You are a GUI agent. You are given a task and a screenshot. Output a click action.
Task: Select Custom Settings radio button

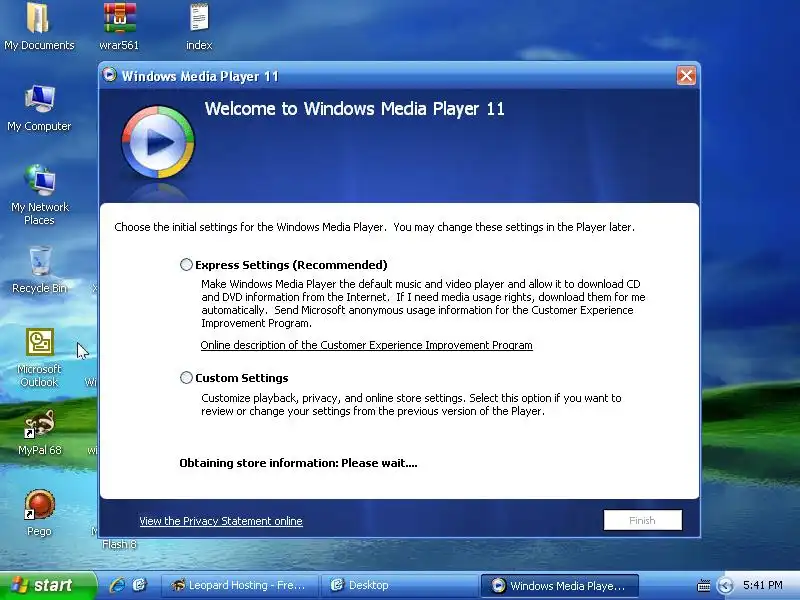click(x=186, y=378)
